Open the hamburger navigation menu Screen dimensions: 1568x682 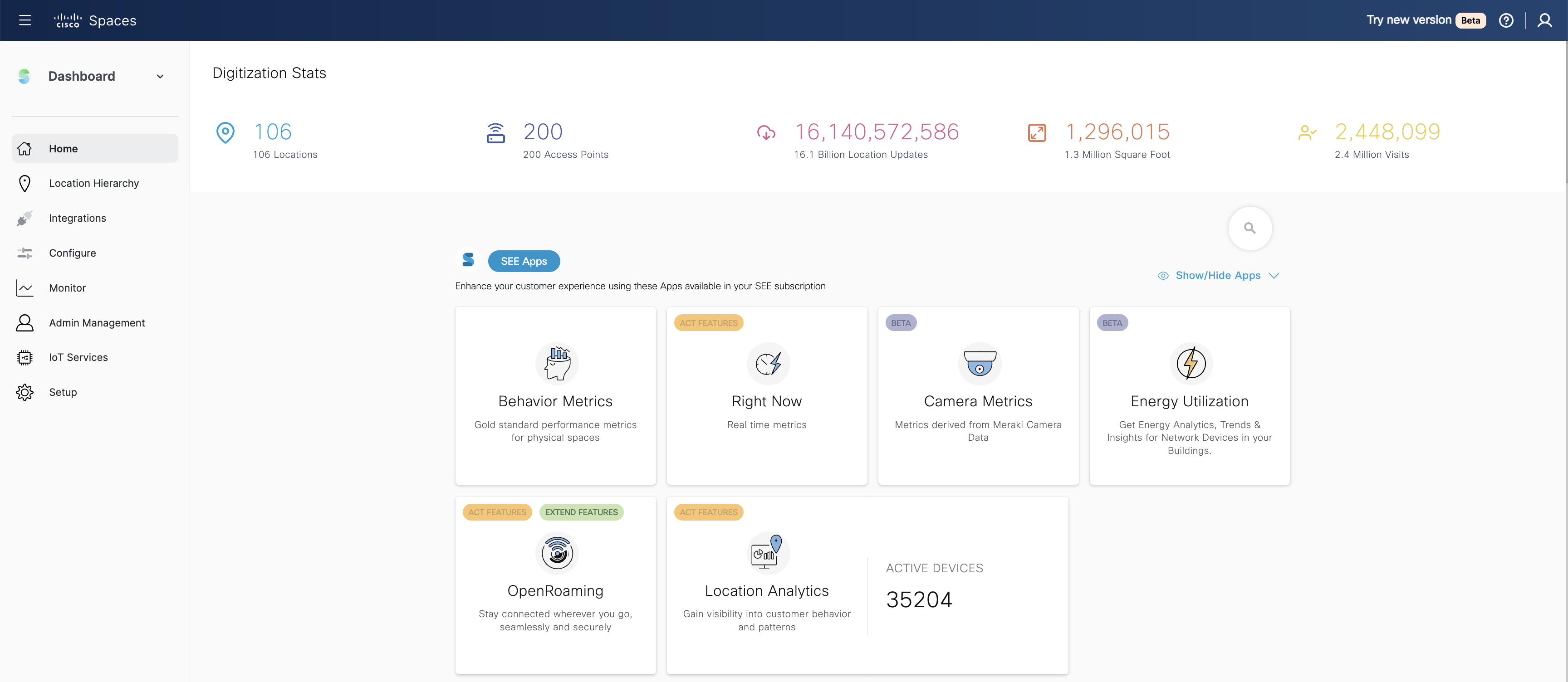[x=25, y=20]
